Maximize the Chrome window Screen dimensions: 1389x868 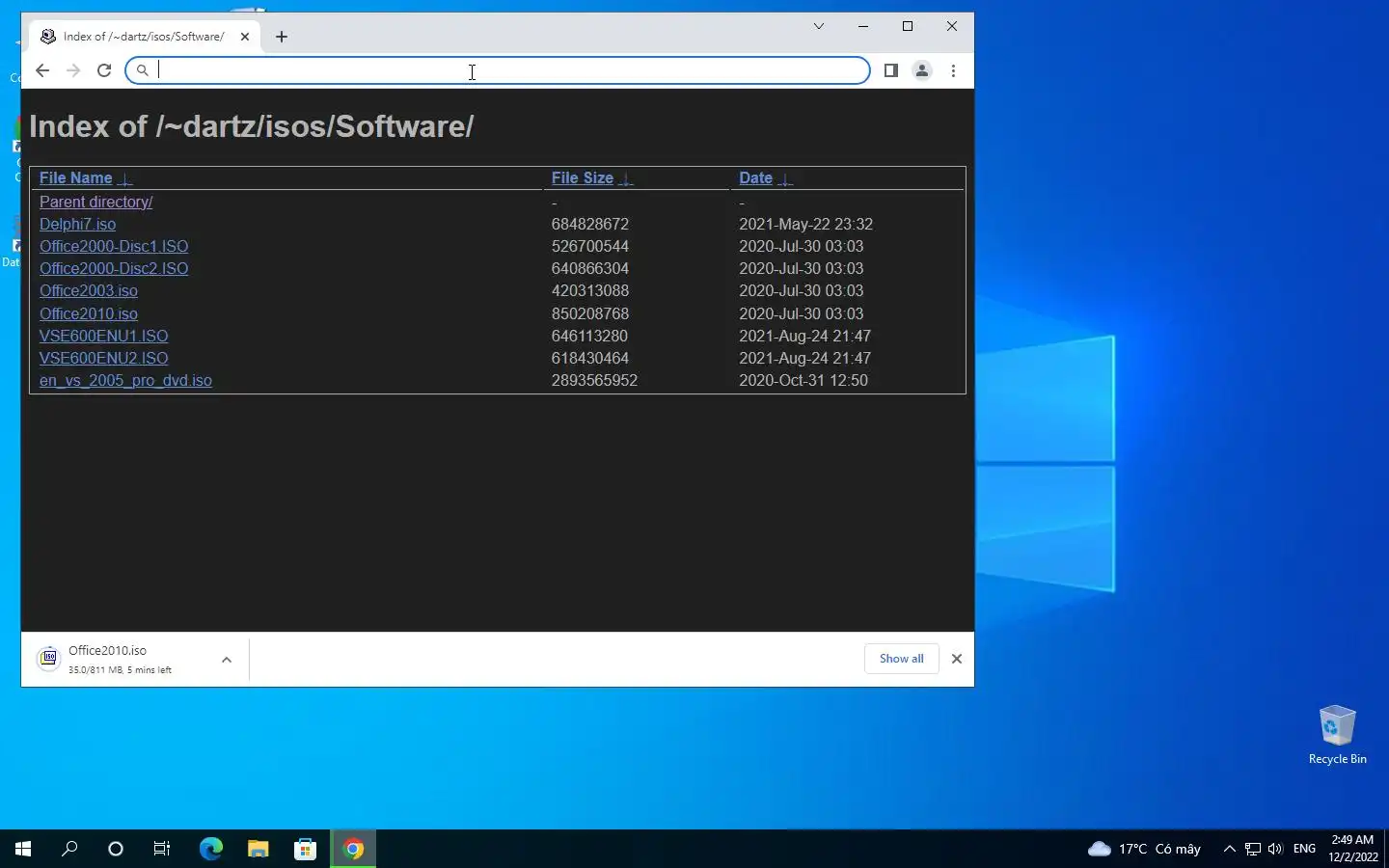(x=908, y=26)
